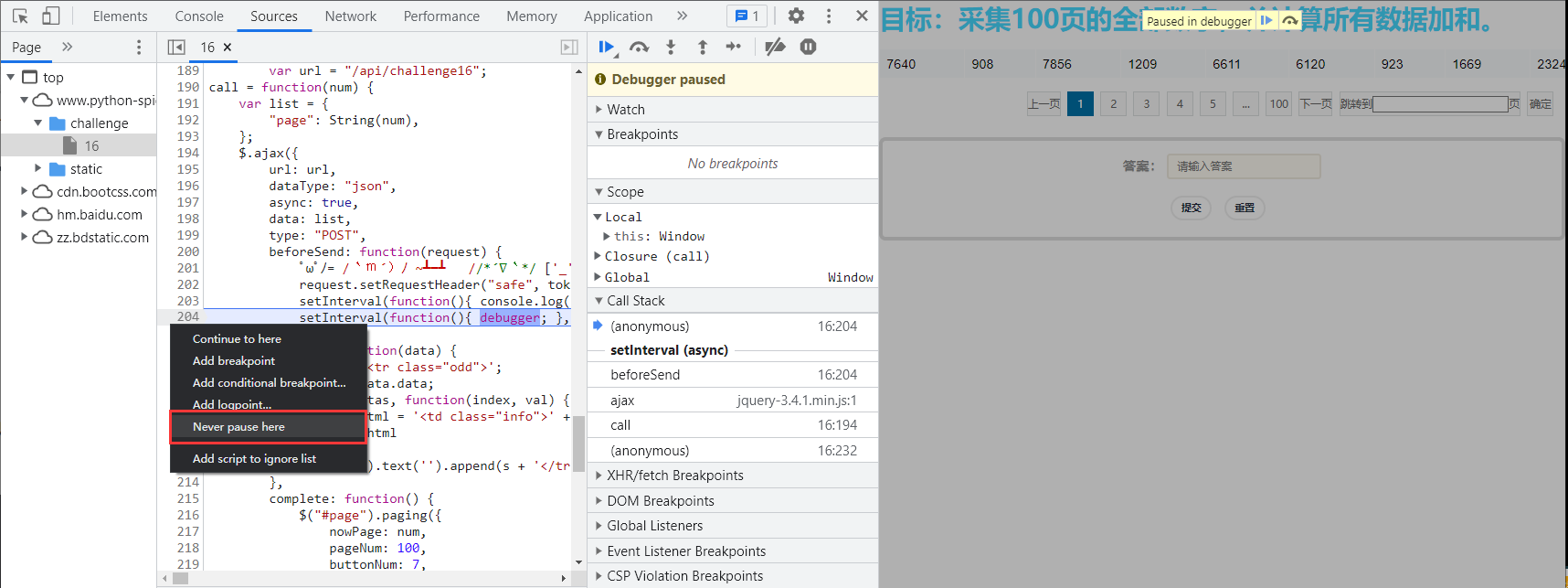Click the Step into function icon
The image size is (1568, 588).
tap(671, 47)
